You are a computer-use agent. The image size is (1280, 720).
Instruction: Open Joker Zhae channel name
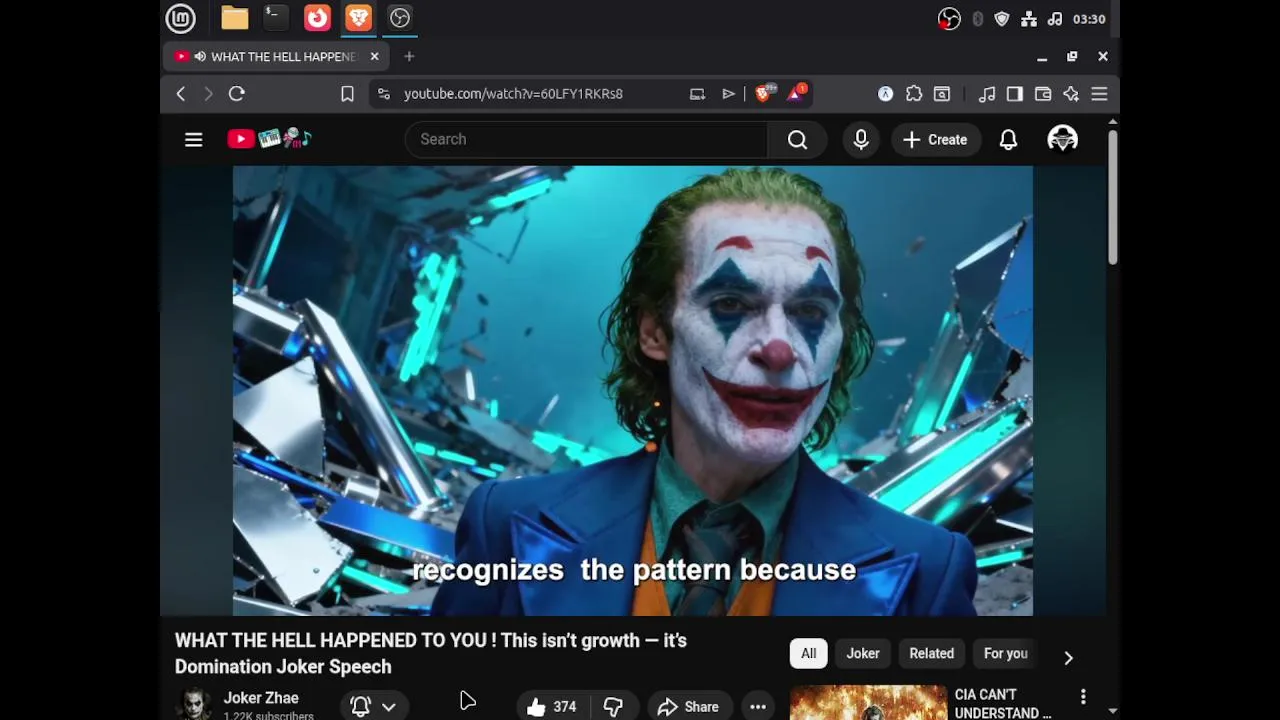tap(261, 698)
